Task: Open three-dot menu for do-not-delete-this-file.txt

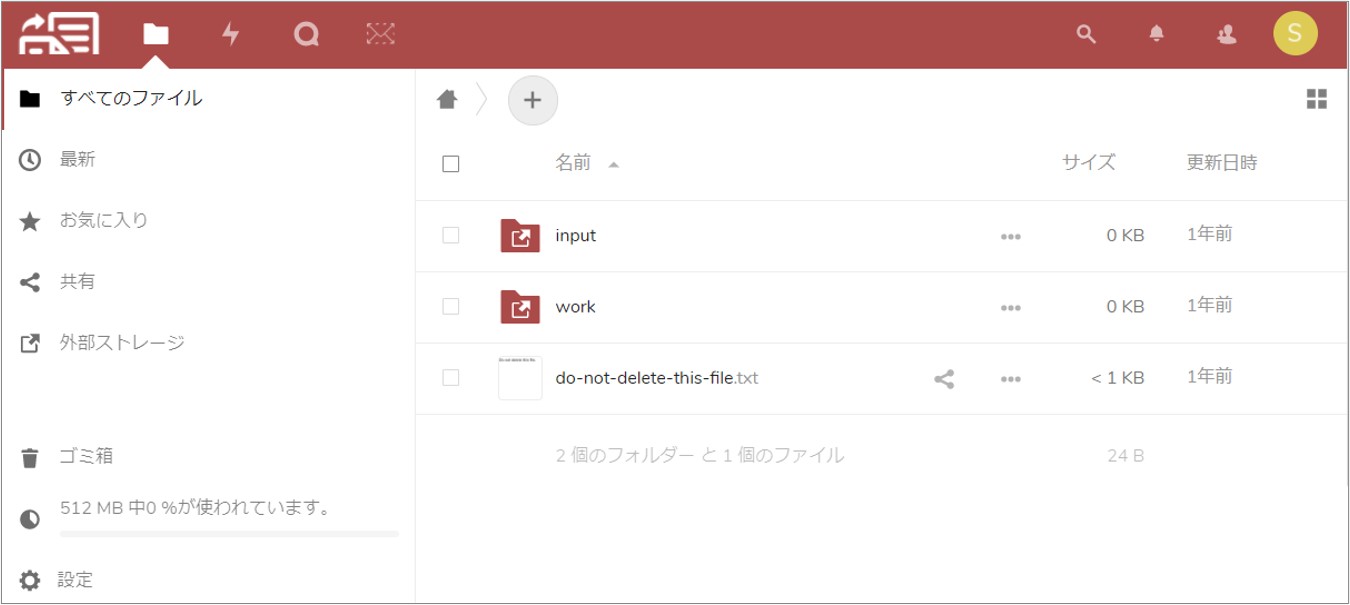Action: pos(1010,379)
